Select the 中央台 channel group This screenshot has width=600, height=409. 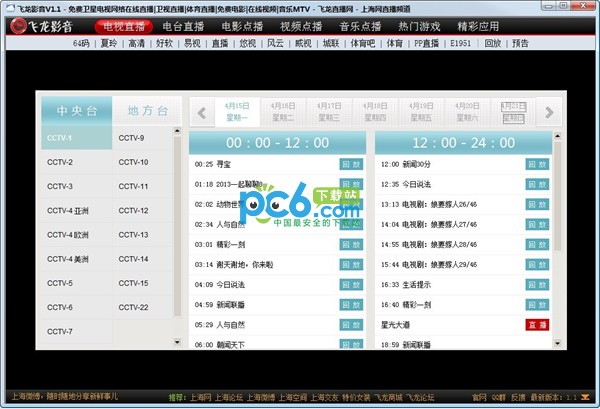coord(76,110)
